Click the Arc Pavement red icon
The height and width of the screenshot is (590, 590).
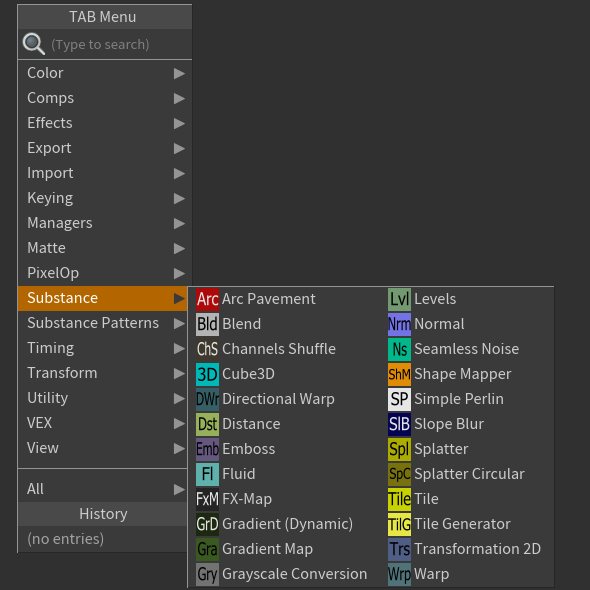[207, 299]
